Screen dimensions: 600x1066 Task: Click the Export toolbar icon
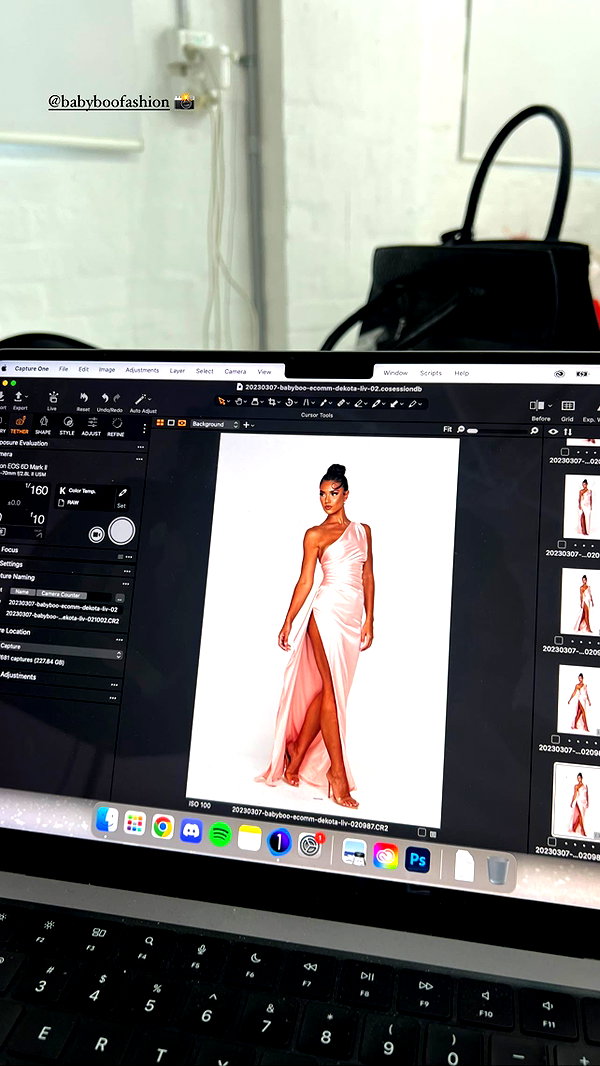coord(18,396)
